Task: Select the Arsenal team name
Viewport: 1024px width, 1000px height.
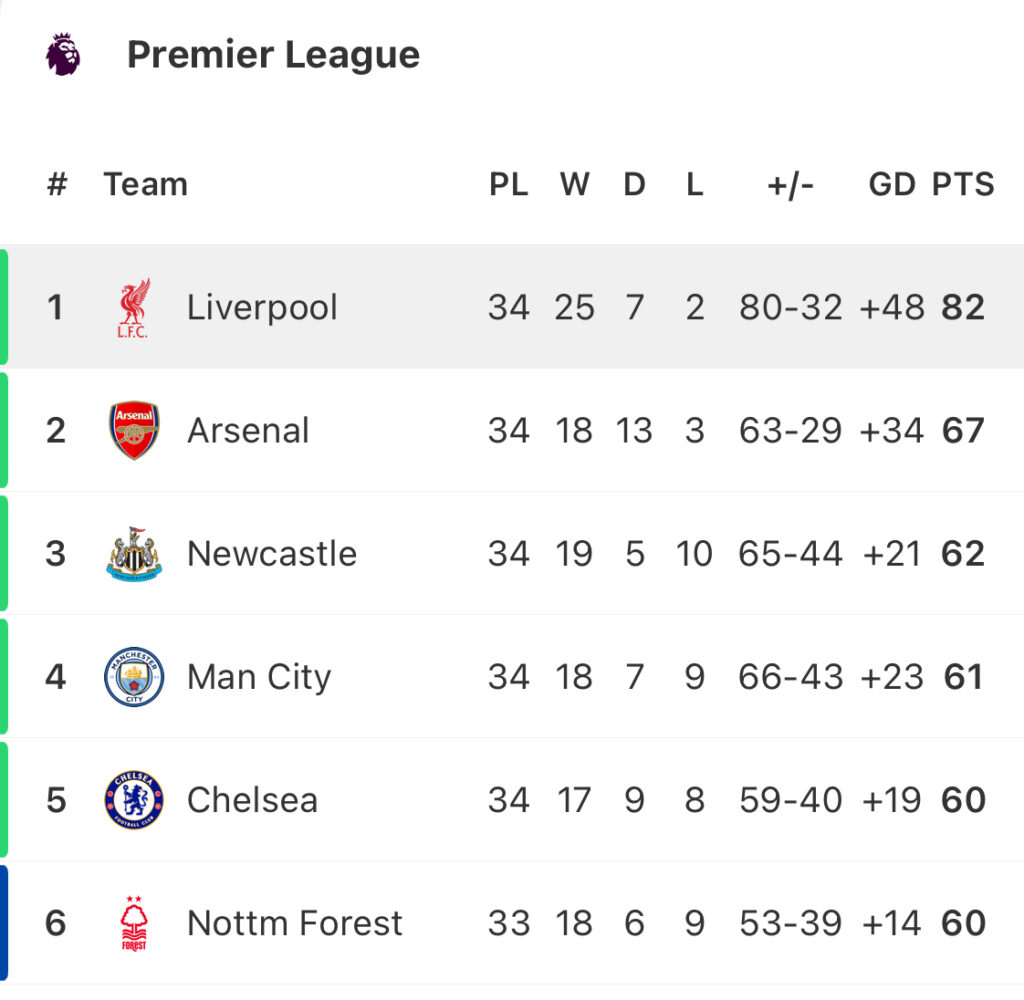Action: (x=248, y=430)
